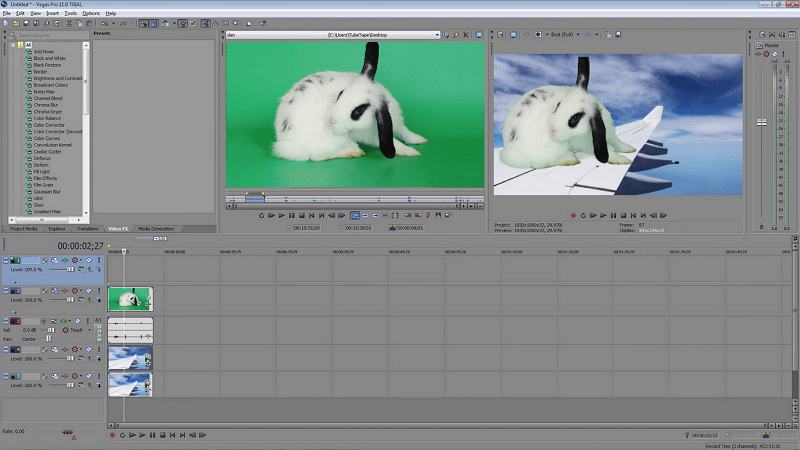Play from start in the timeline transport
Image resolution: width=800 pixels, height=450 pixels.
pos(133,435)
